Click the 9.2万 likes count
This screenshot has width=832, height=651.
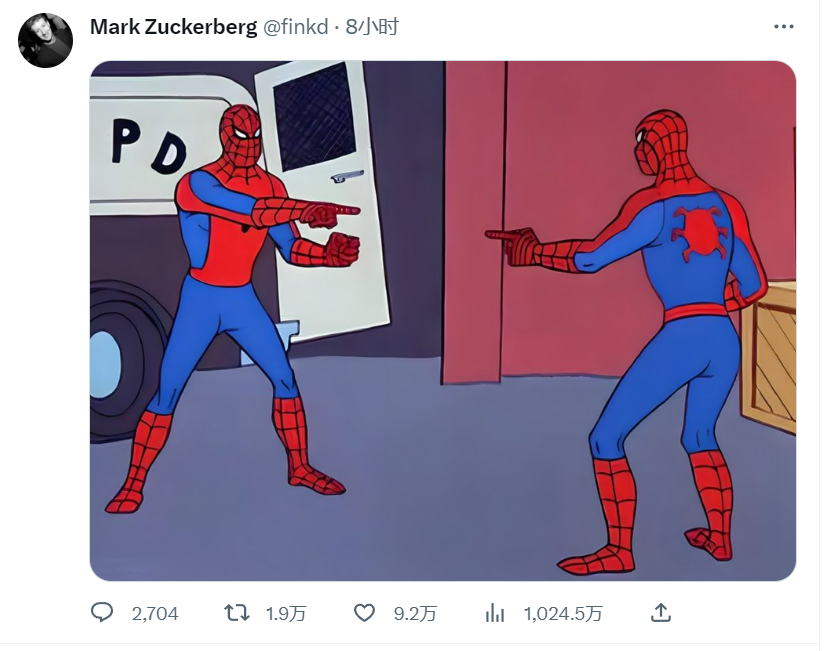(415, 614)
